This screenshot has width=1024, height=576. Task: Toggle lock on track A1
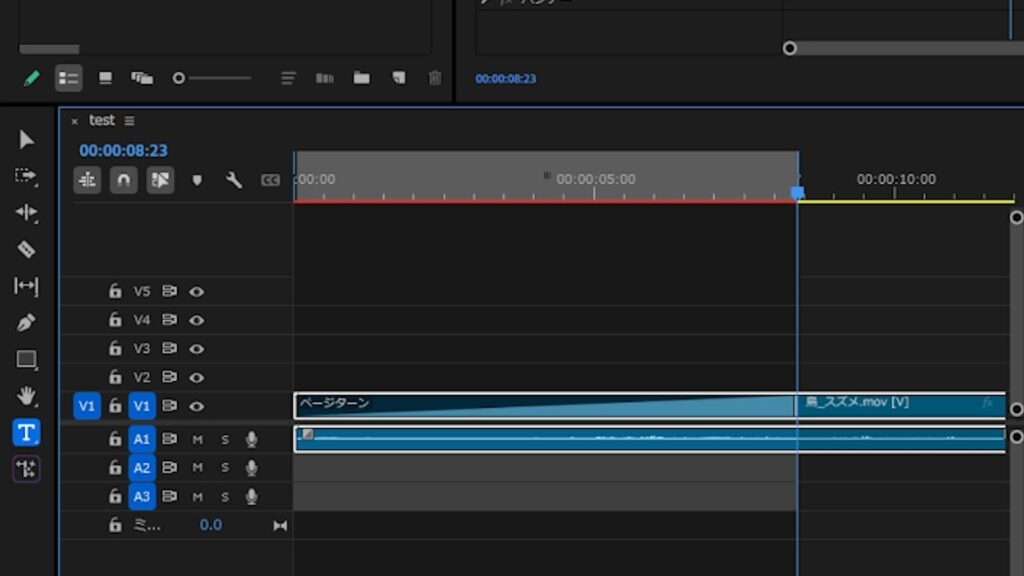pos(115,439)
